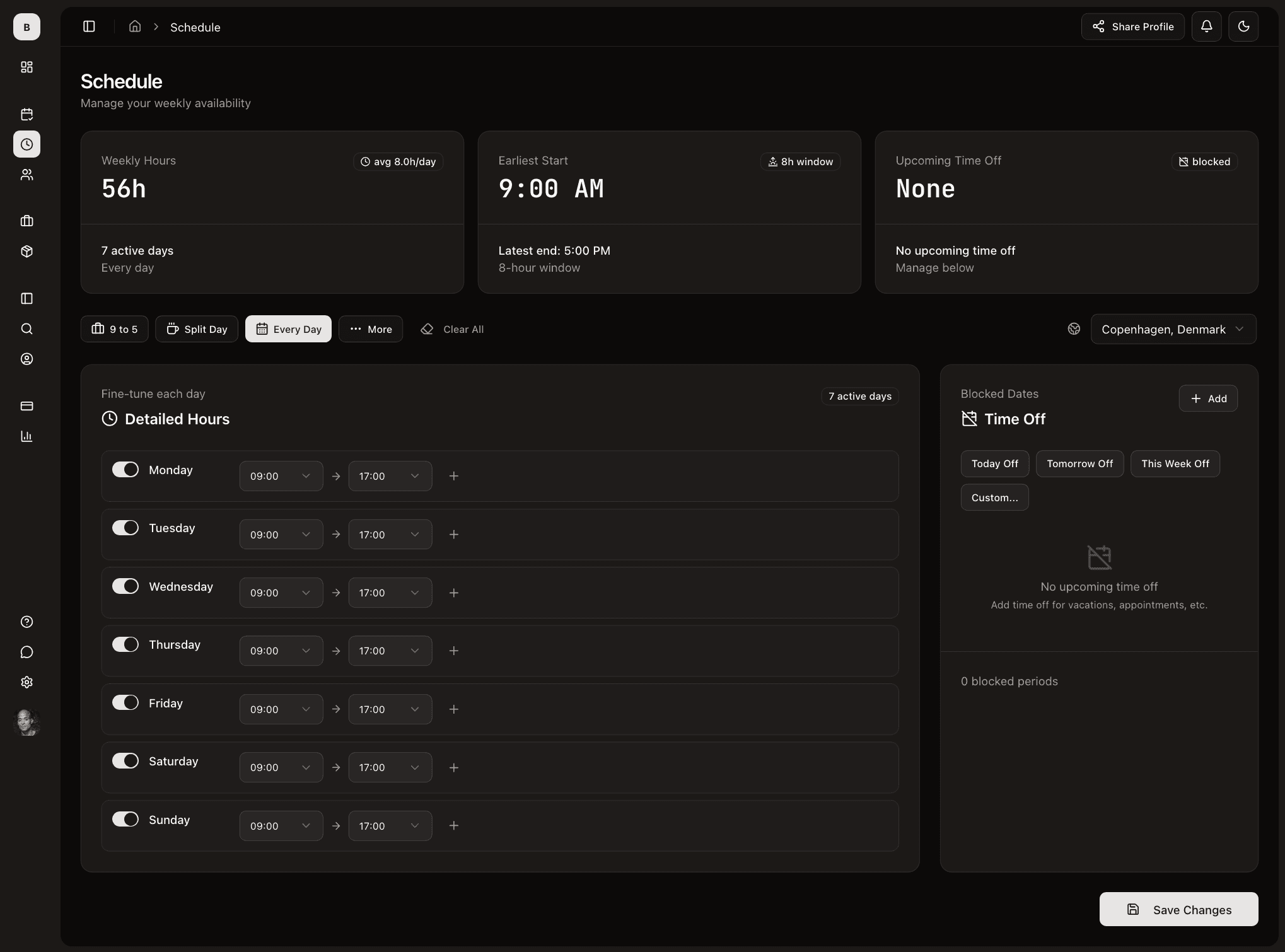Open the payments card icon in sidebar

[26, 406]
